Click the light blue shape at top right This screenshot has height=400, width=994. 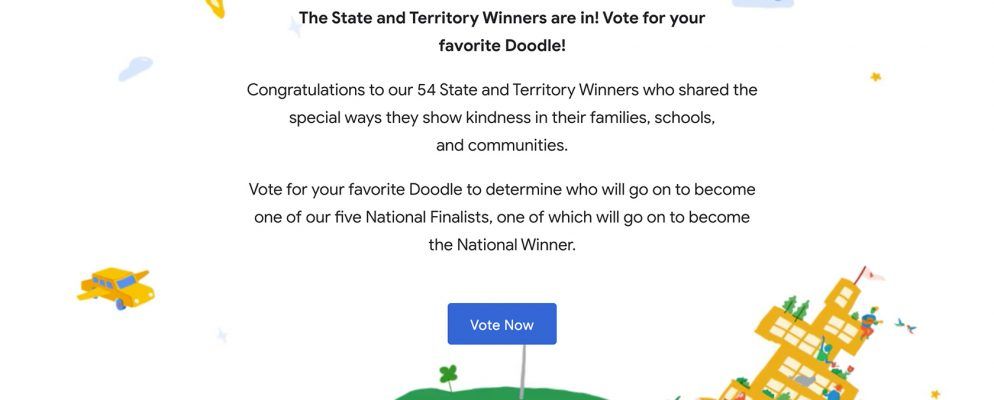pos(763,3)
